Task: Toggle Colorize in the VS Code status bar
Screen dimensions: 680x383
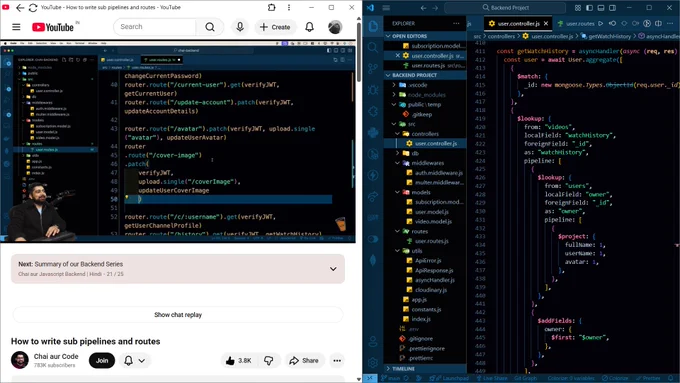Action: pyautogui.click(x=615, y=378)
